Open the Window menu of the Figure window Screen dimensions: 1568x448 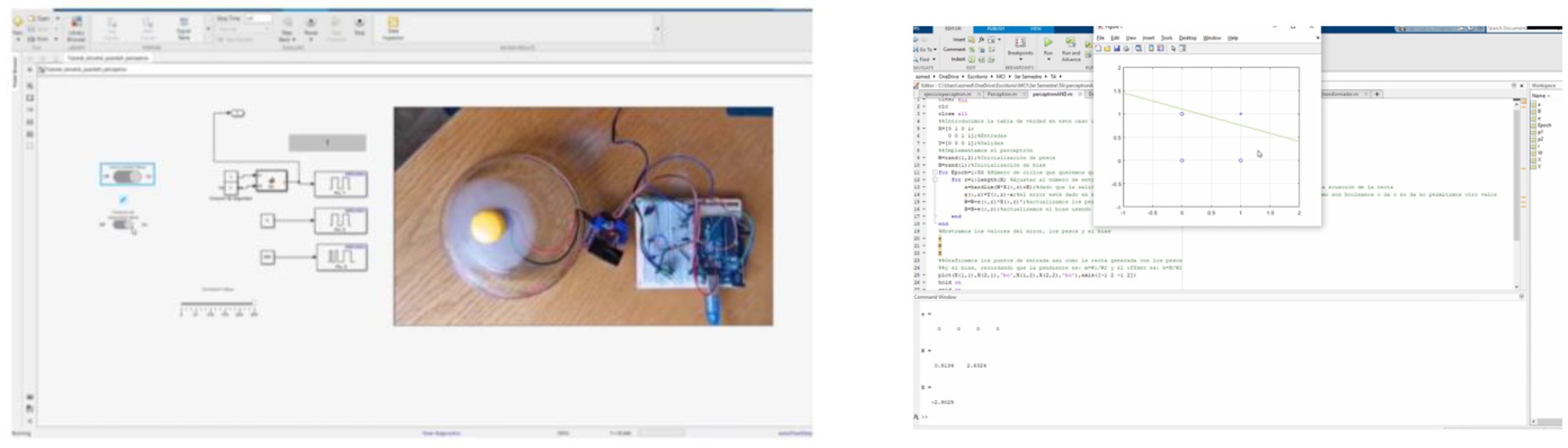pos(1212,38)
